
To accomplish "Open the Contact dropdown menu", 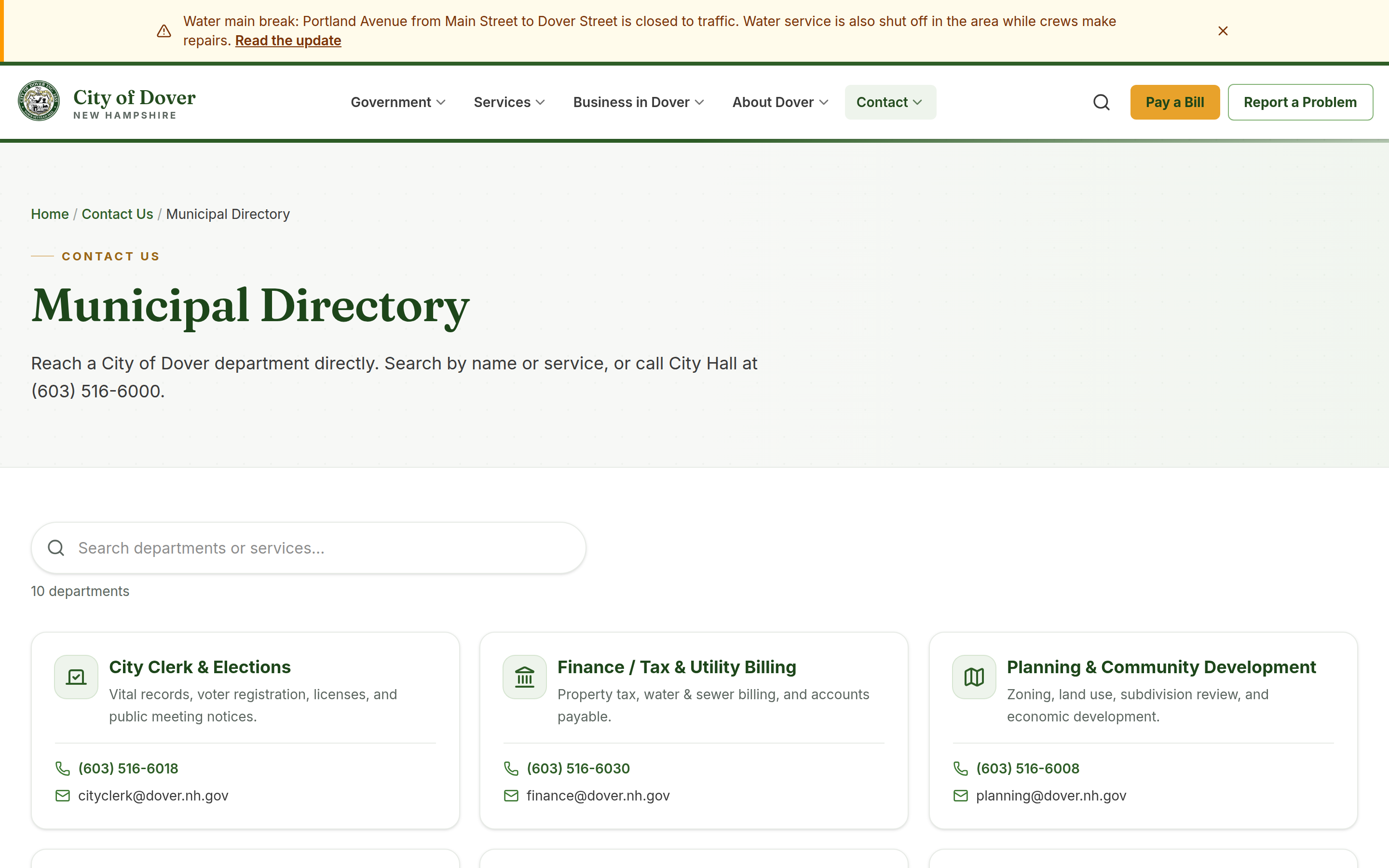I will [890, 102].
